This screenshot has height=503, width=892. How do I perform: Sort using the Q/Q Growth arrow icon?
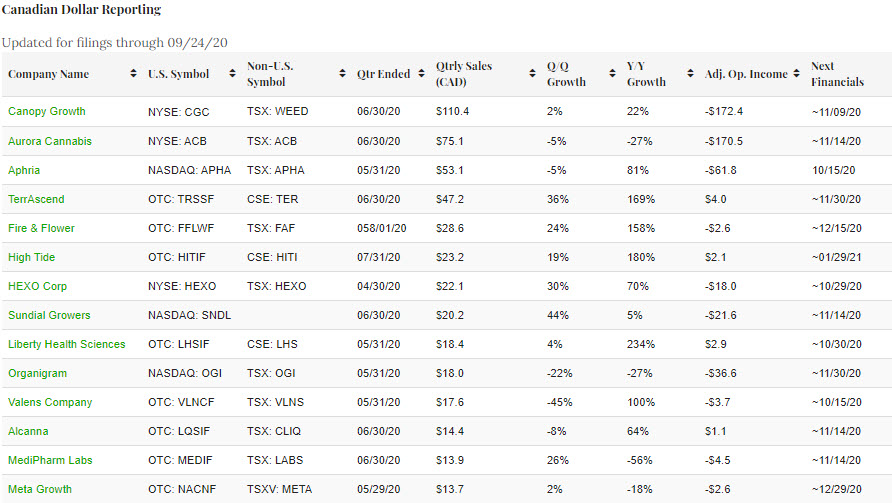tap(610, 74)
